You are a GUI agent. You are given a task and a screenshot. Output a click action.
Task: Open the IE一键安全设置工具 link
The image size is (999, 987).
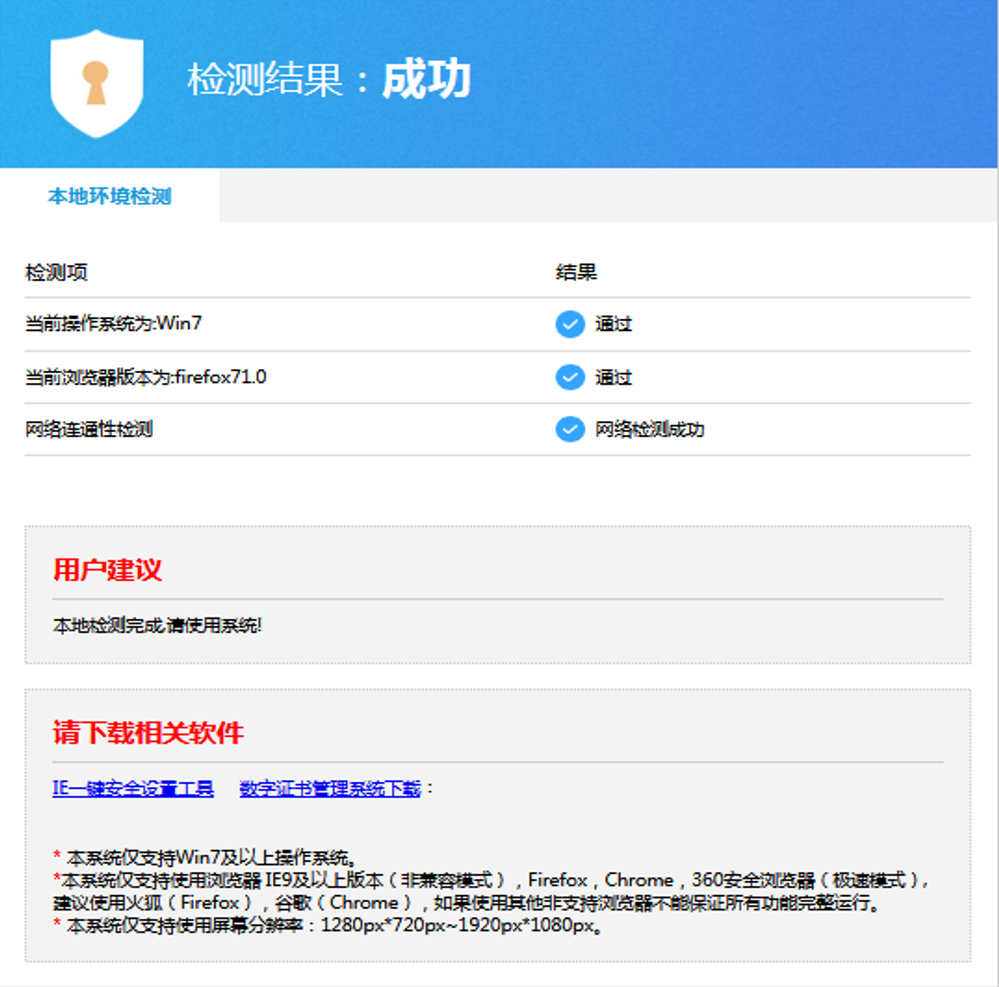(133, 789)
